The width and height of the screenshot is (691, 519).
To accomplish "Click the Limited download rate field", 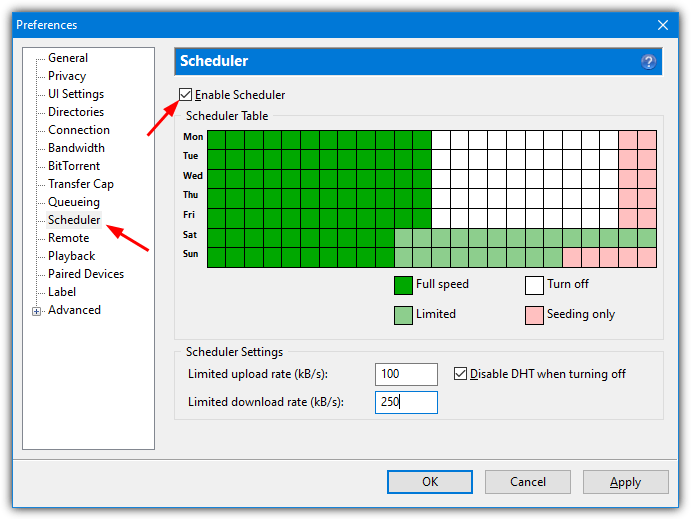I will (406, 402).
